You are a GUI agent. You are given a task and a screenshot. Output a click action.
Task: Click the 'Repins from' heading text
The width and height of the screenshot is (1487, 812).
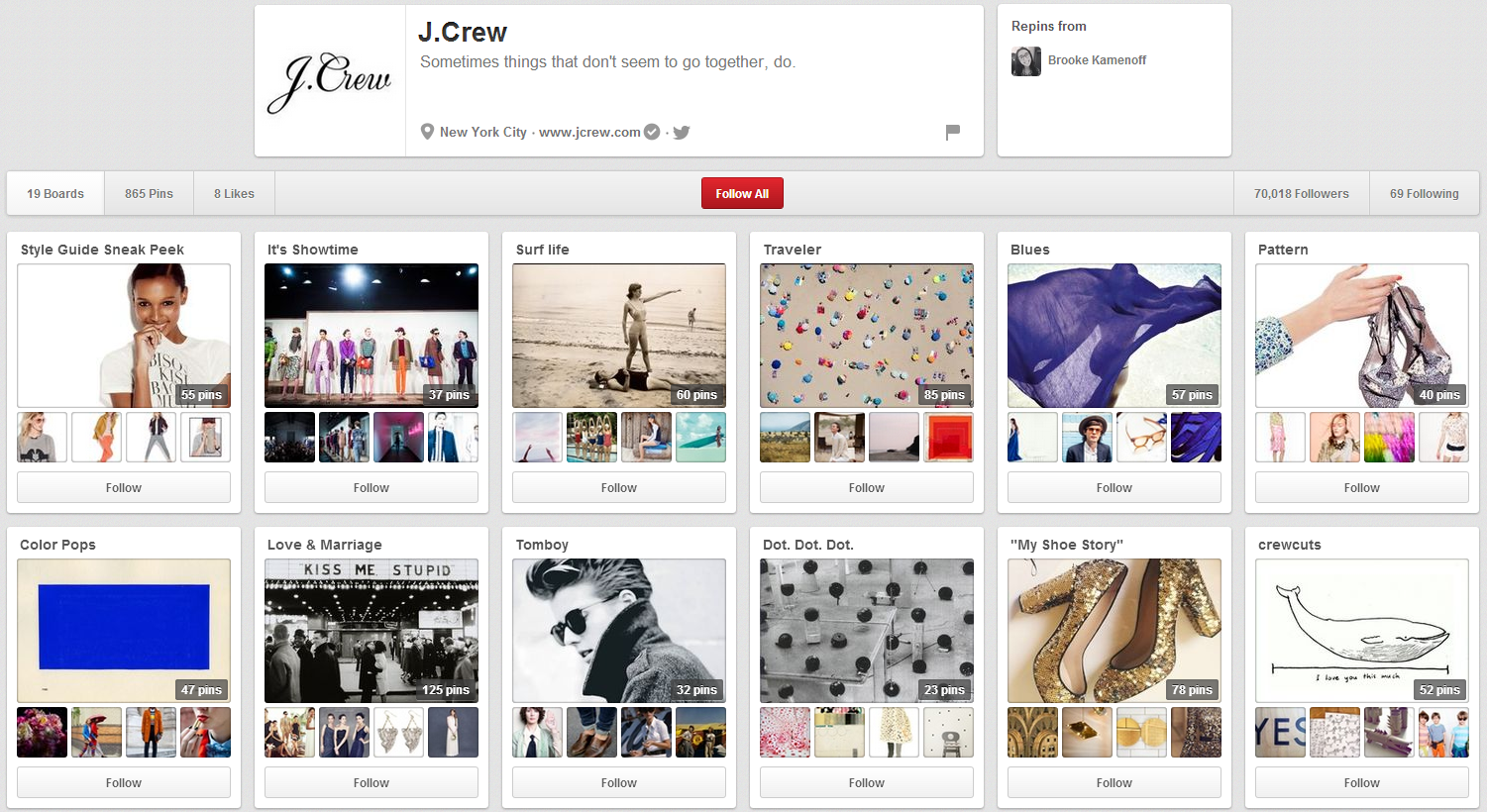[1048, 27]
